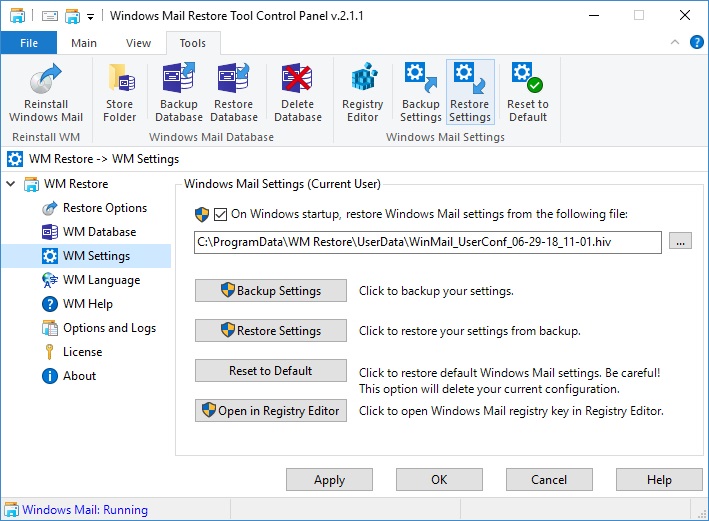Switch to the View ribbon tab
This screenshot has height=521, width=709.
point(138,43)
